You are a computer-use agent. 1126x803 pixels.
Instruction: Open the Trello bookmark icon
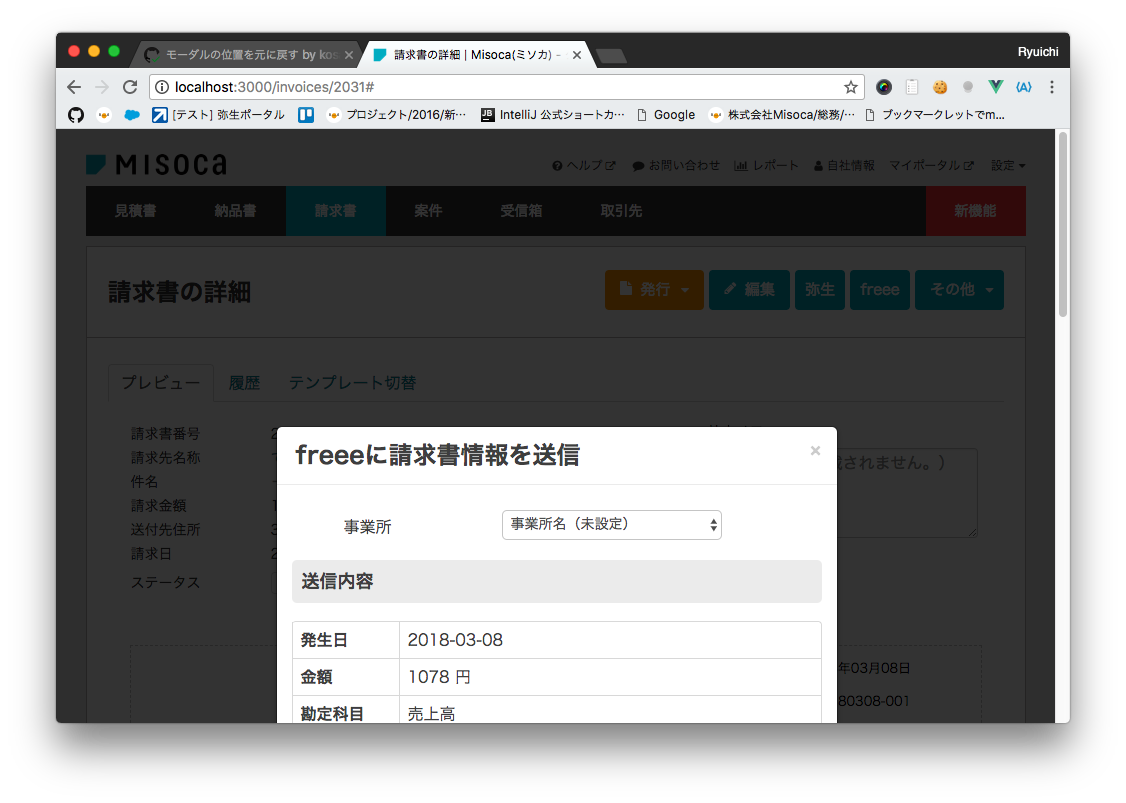(306, 115)
